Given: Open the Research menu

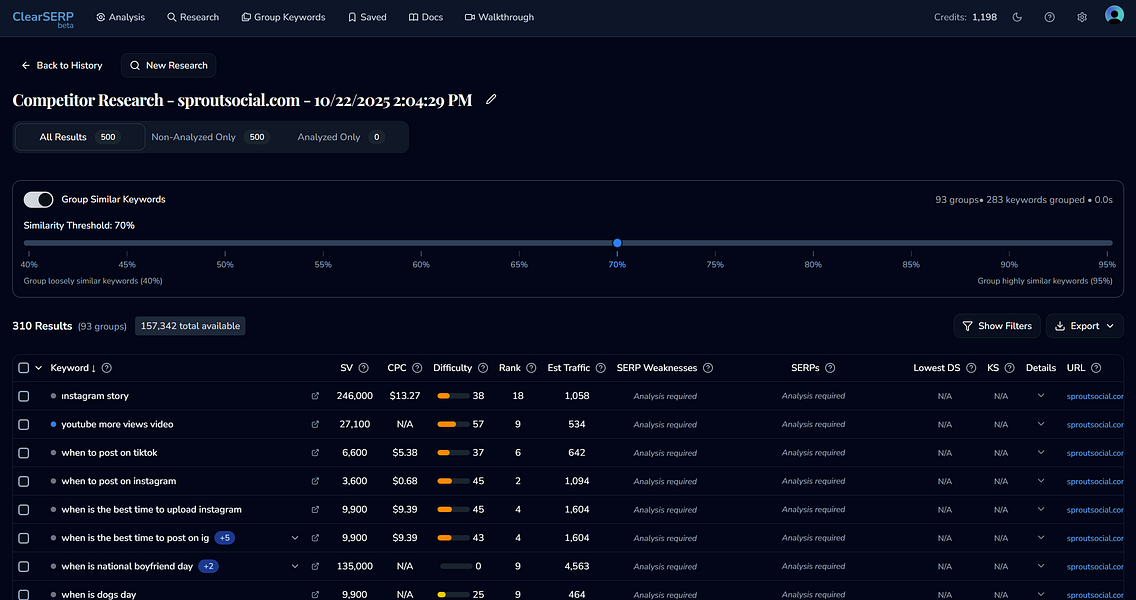Looking at the screenshot, I should [x=193, y=17].
